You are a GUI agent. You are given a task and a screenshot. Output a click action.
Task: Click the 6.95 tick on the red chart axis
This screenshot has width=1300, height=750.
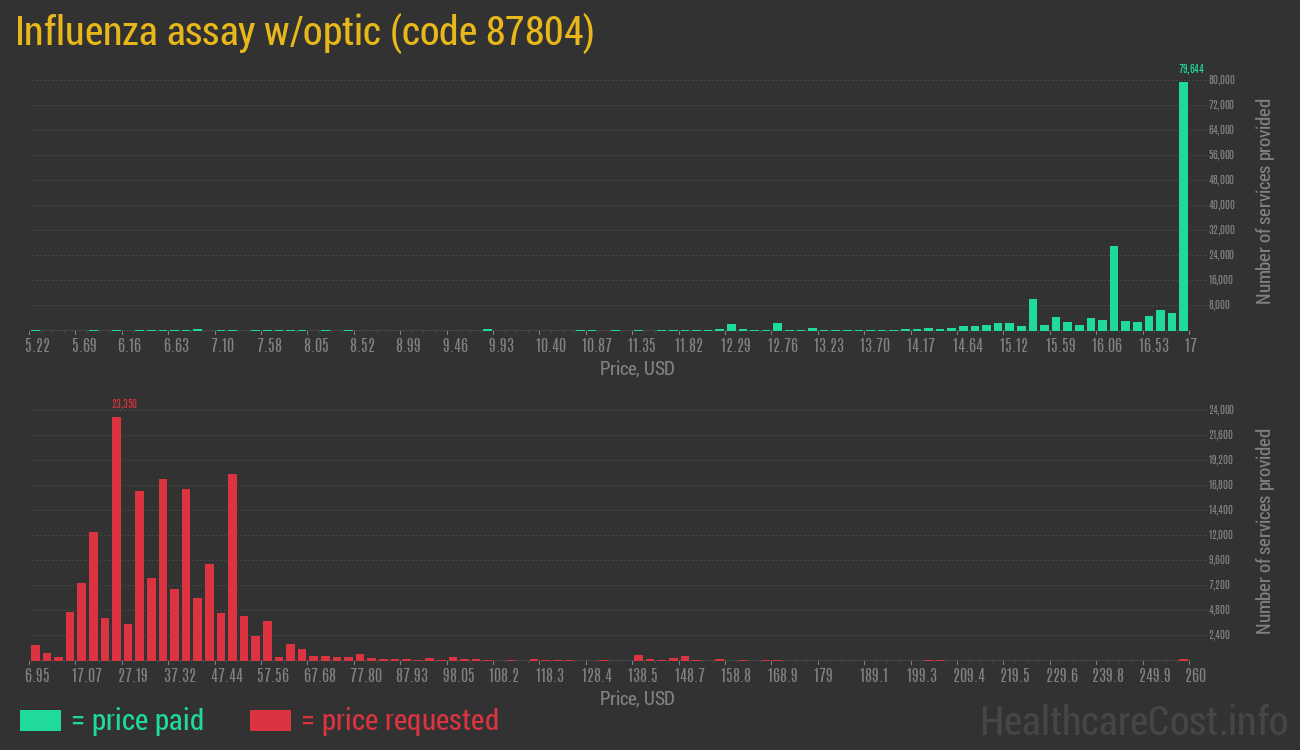coord(37,676)
